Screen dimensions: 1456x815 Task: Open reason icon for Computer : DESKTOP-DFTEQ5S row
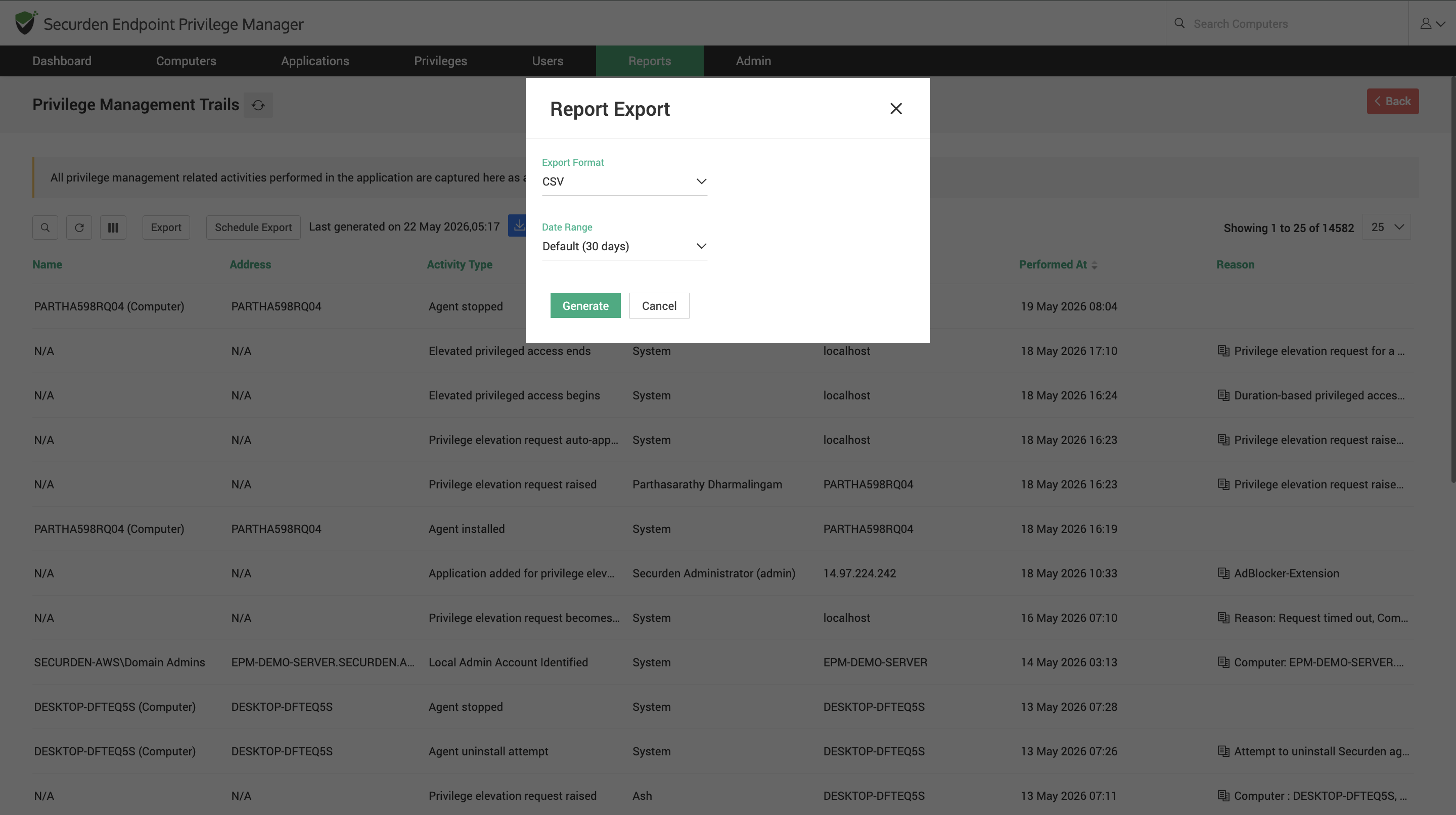(x=1223, y=796)
